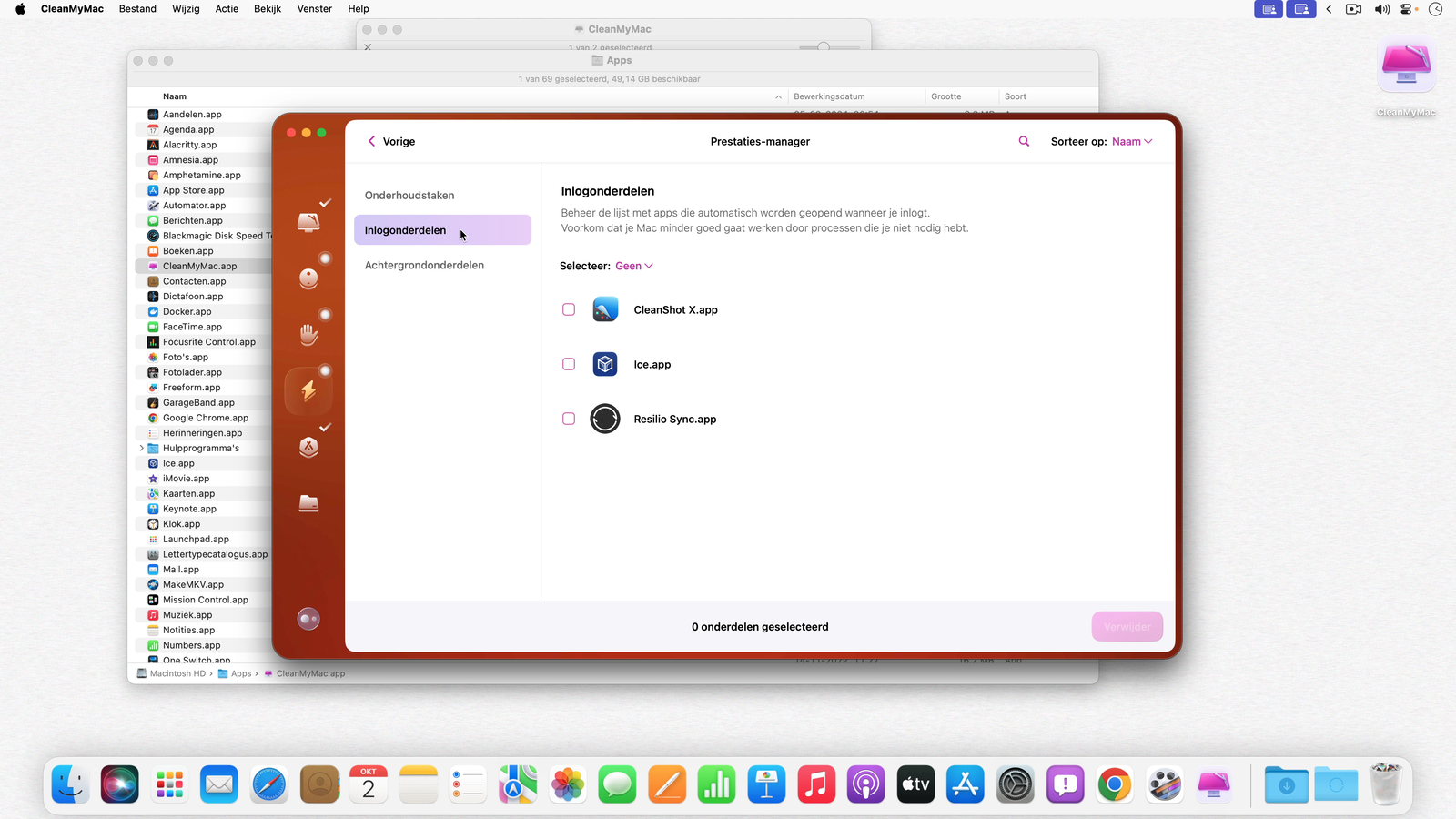
Task: Open Control Center from the menu bar
Action: point(1408,9)
